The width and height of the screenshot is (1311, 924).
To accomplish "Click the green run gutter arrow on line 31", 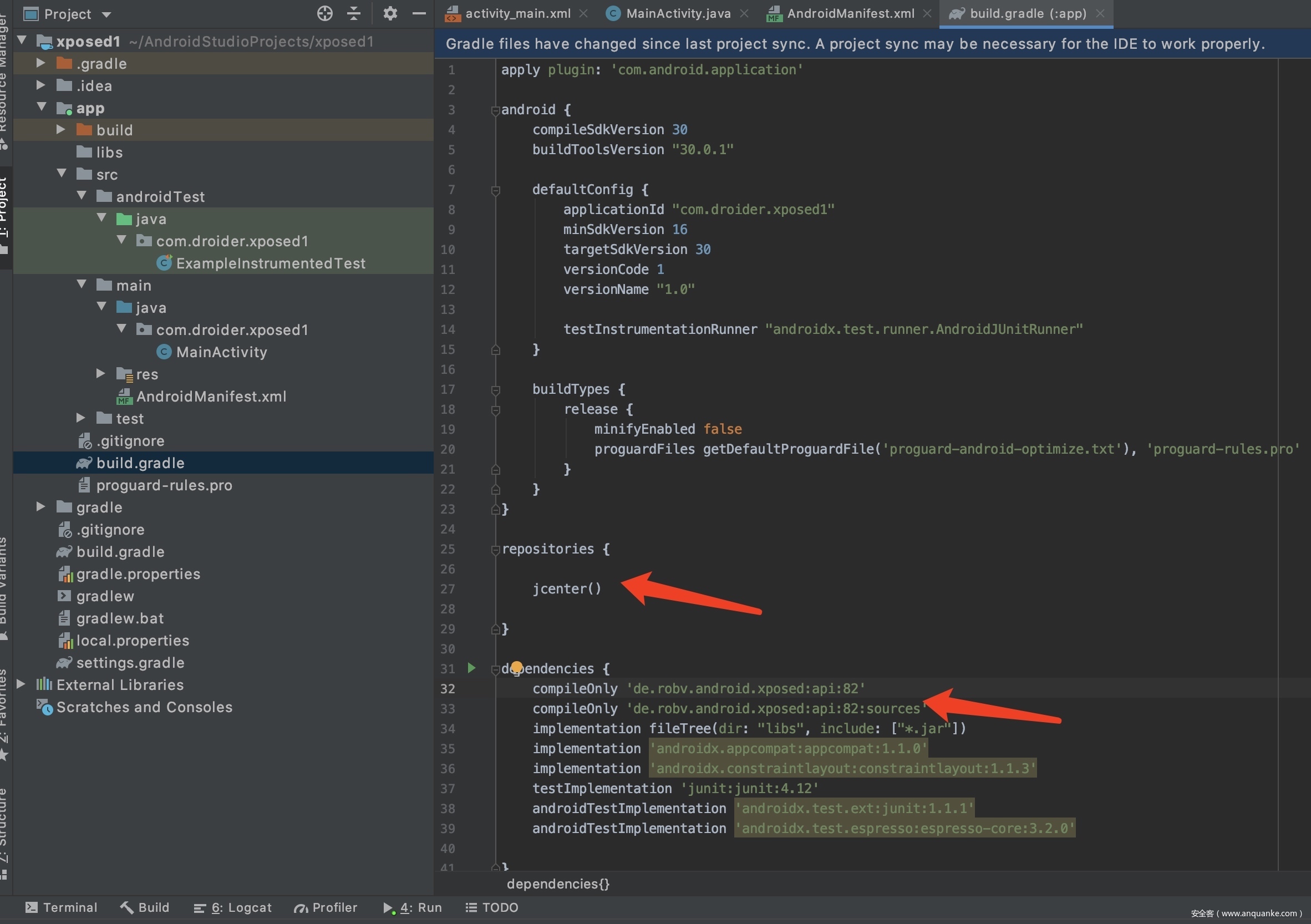I will click(471, 668).
